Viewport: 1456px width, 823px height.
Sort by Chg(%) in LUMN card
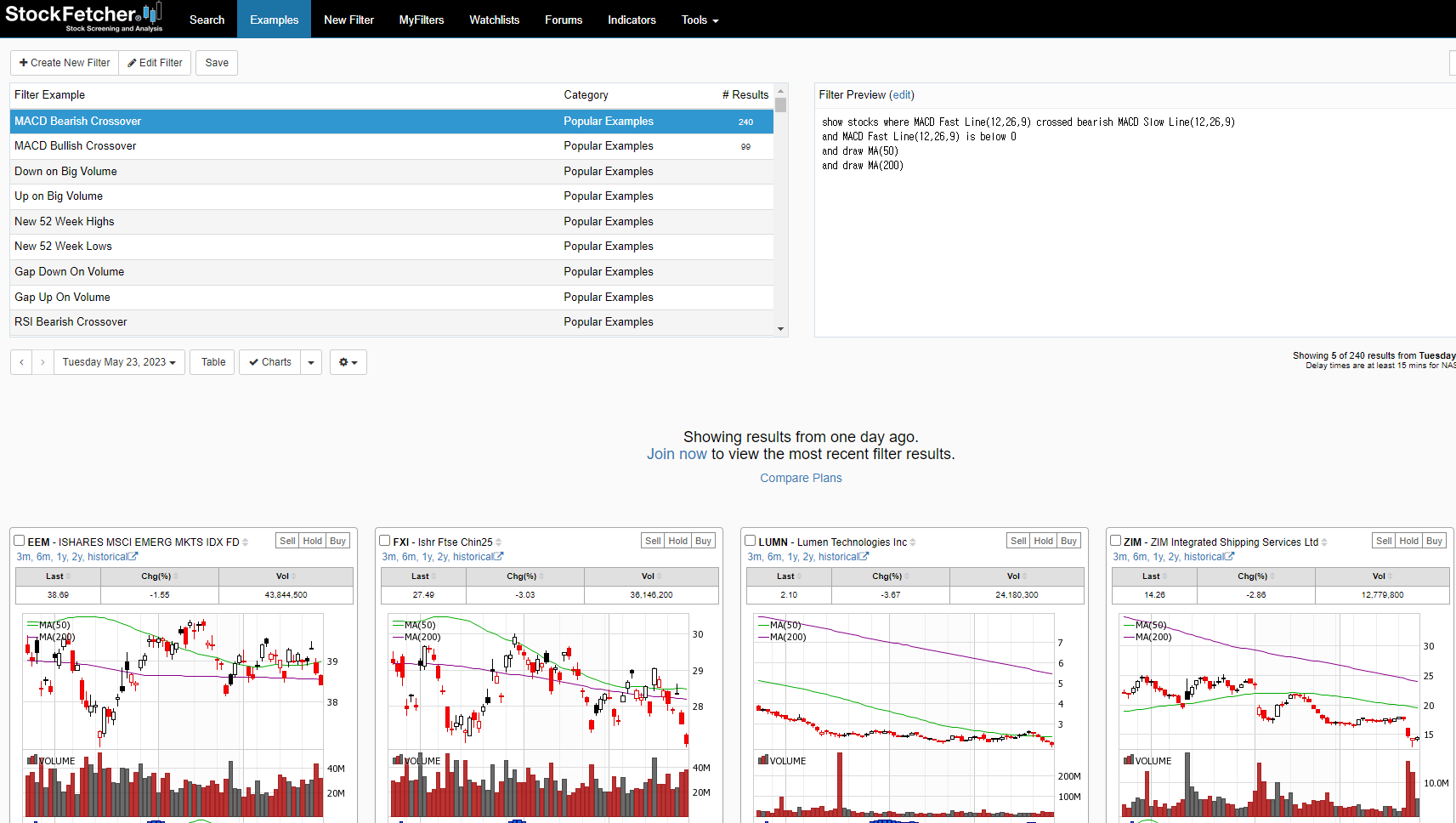click(x=891, y=576)
